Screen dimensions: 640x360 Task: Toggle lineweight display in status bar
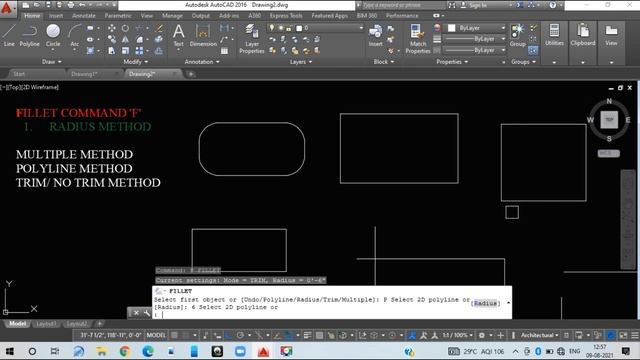tap(307, 336)
